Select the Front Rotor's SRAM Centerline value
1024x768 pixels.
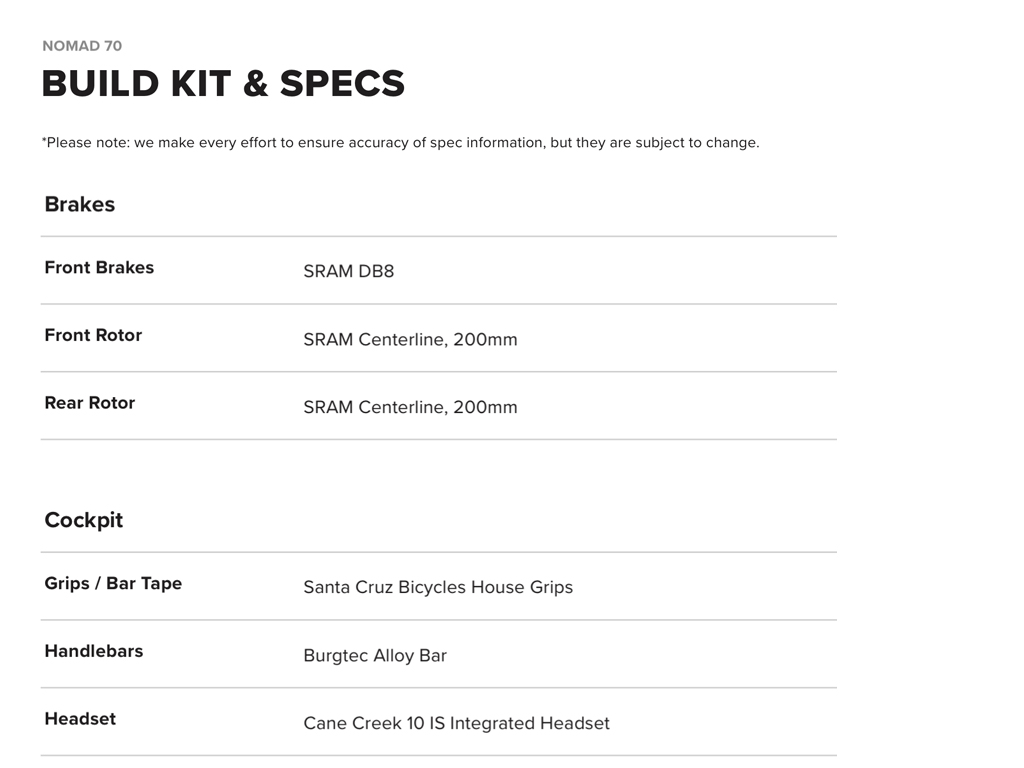click(410, 339)
